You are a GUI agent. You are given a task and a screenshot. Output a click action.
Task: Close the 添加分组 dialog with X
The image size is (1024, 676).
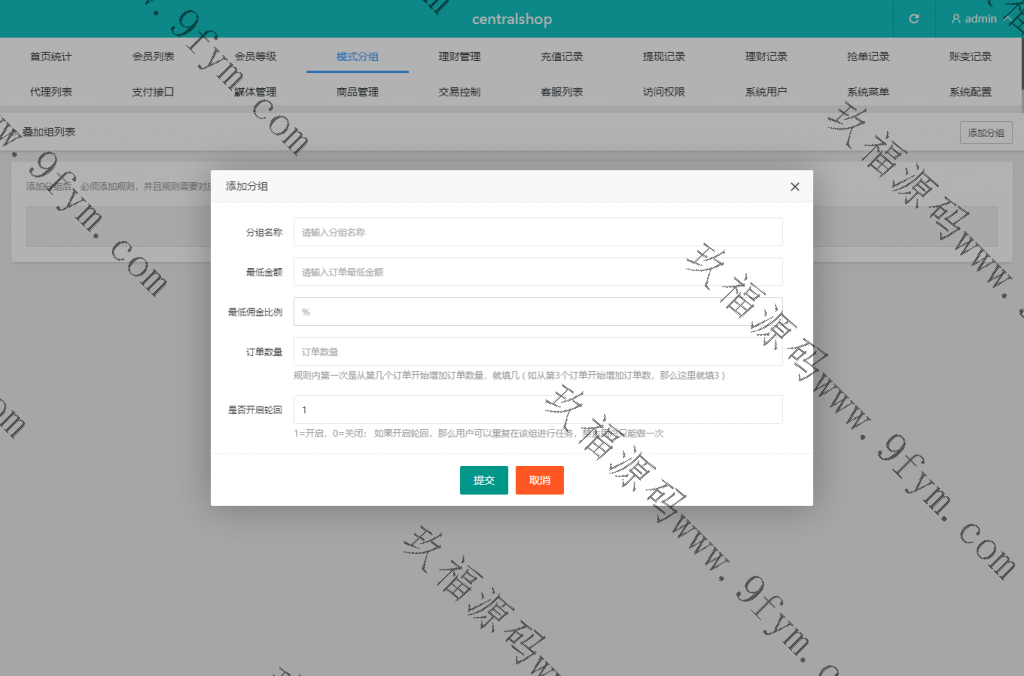point(795,187)
